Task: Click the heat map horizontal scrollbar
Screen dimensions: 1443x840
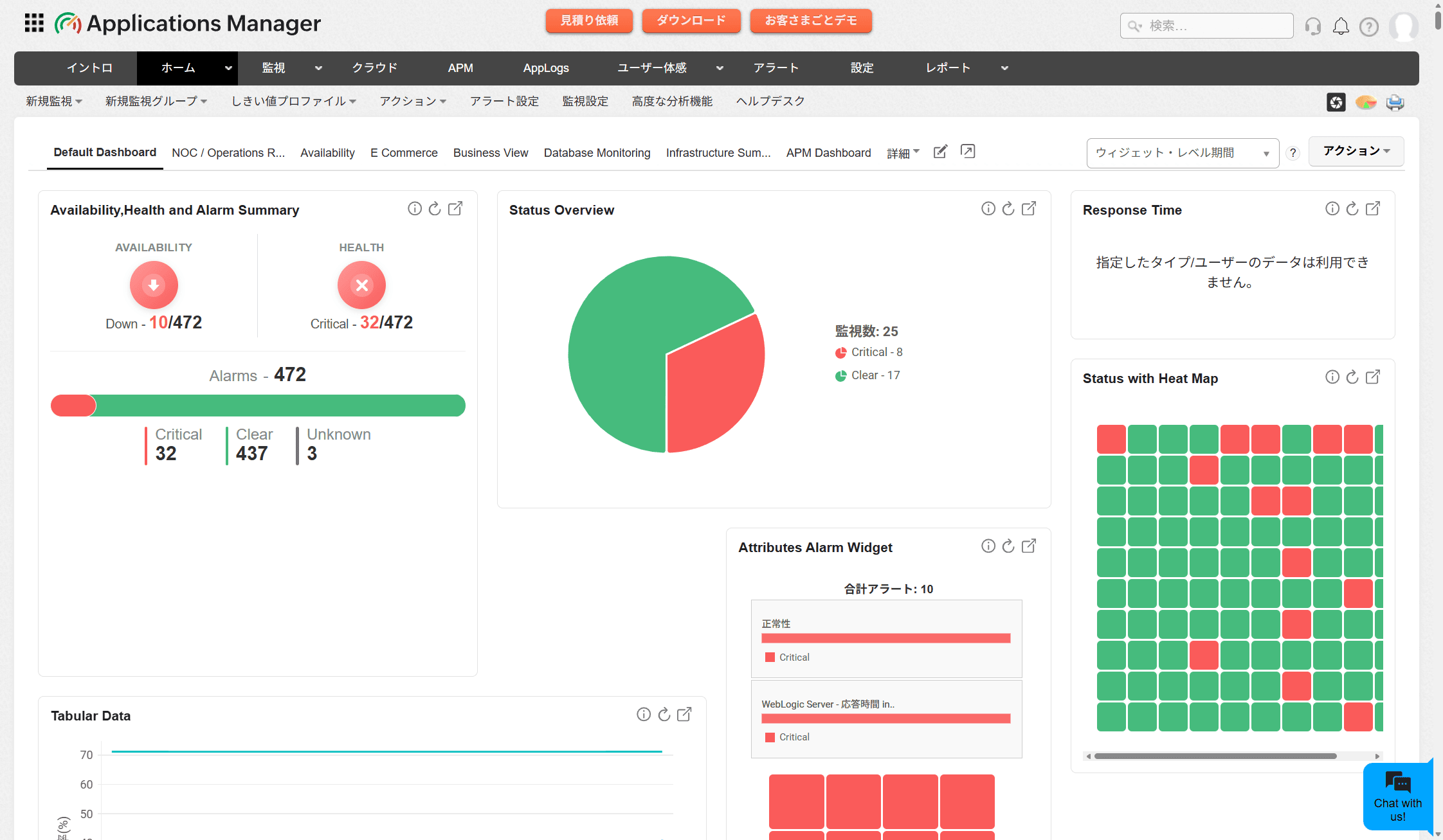Action: (x=1215, y=756)
